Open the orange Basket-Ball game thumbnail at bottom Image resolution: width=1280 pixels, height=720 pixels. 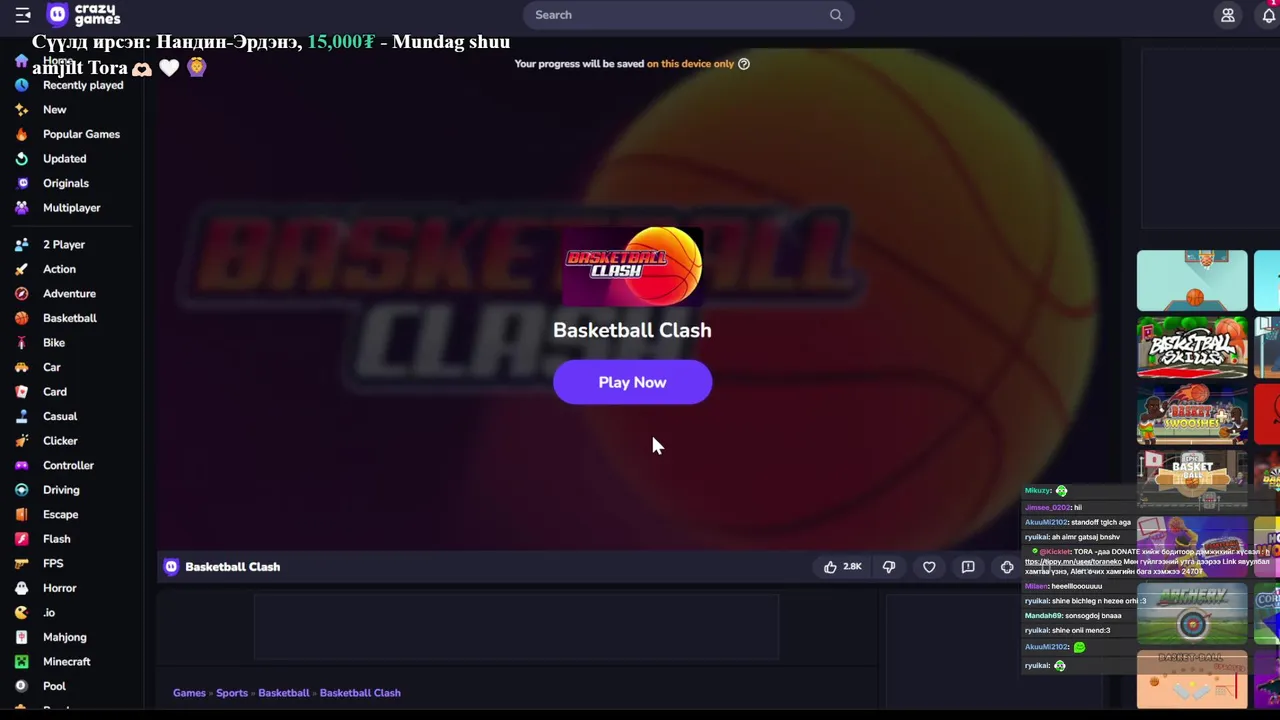(x=1192, y=679)
